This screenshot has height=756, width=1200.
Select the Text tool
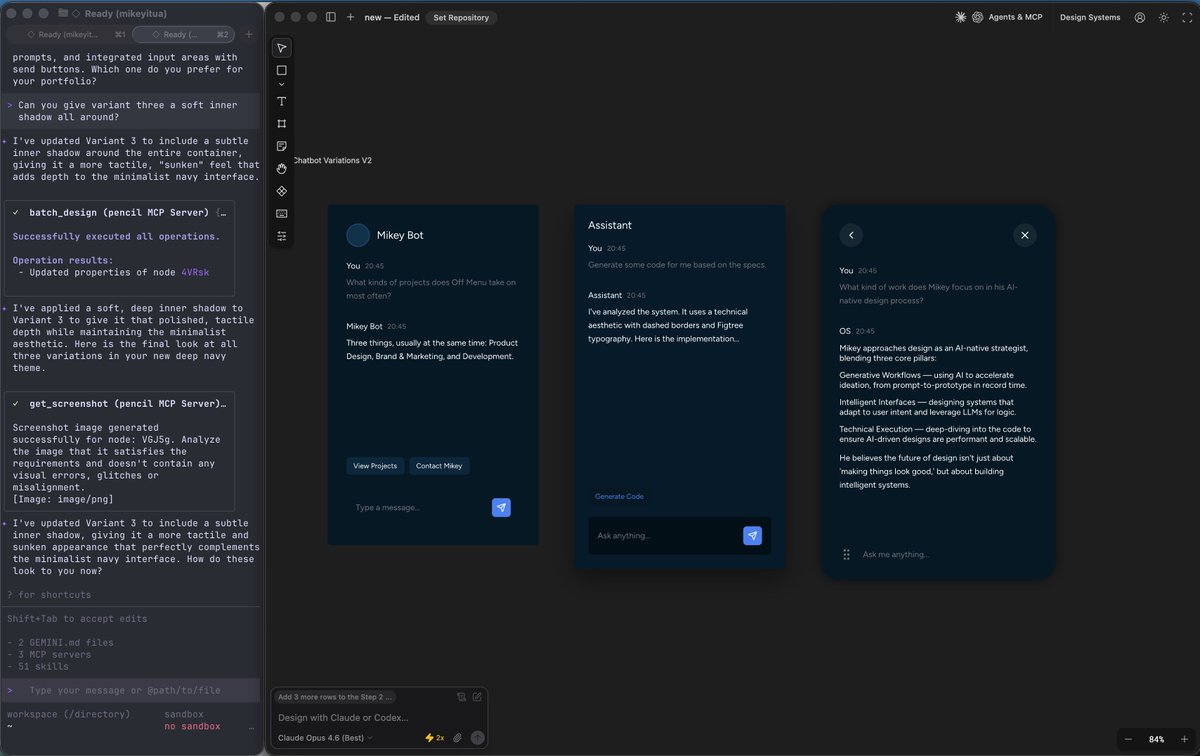281,101
